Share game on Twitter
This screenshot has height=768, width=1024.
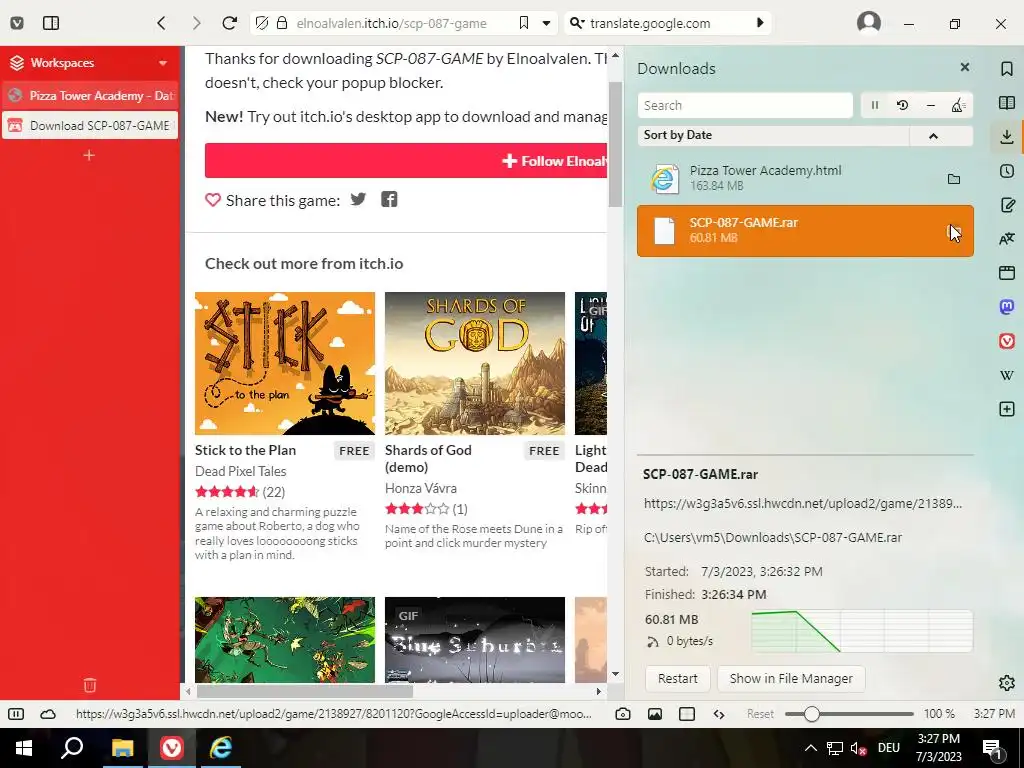(x=358, y=199)
